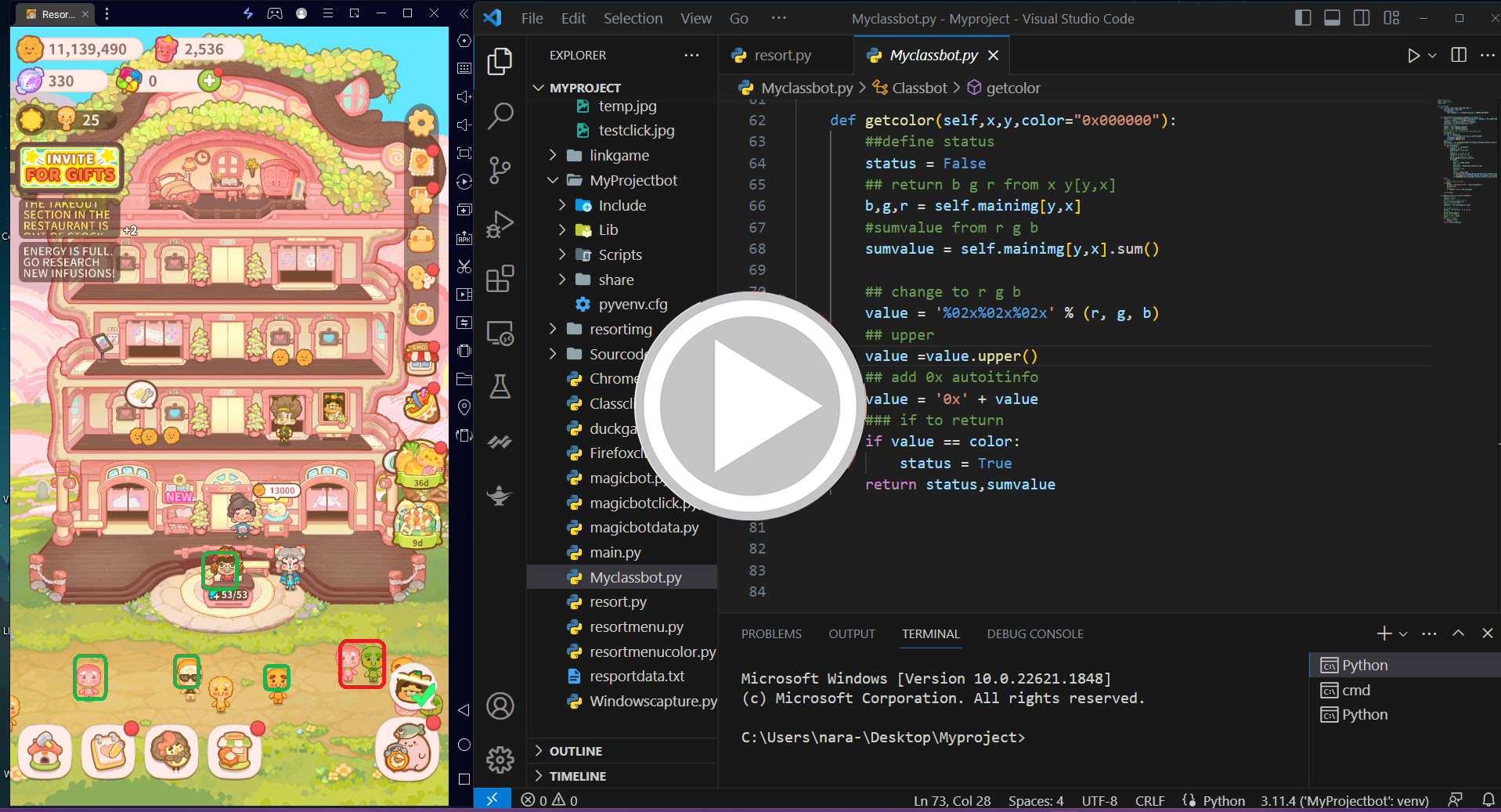This screenshot has height=812, width=1501.
Task: Open the notifications bell in status bar
Action: 1488,799
